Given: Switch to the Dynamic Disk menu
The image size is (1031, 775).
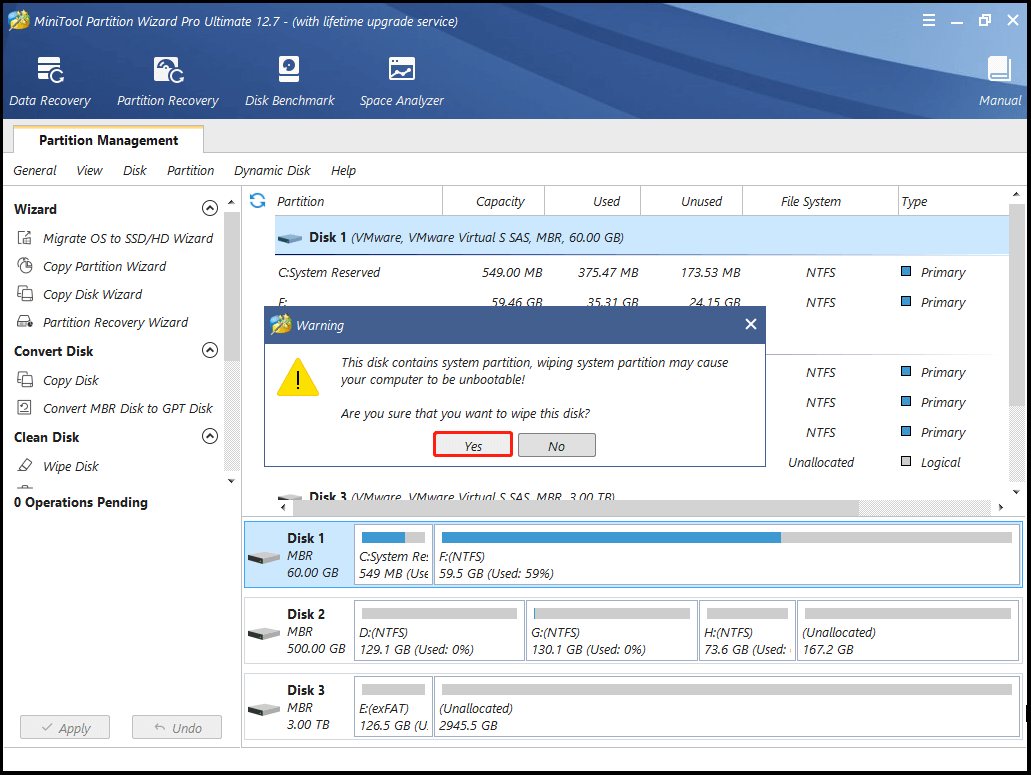Looking at the screenshot, I should click(x=272, y=170).
